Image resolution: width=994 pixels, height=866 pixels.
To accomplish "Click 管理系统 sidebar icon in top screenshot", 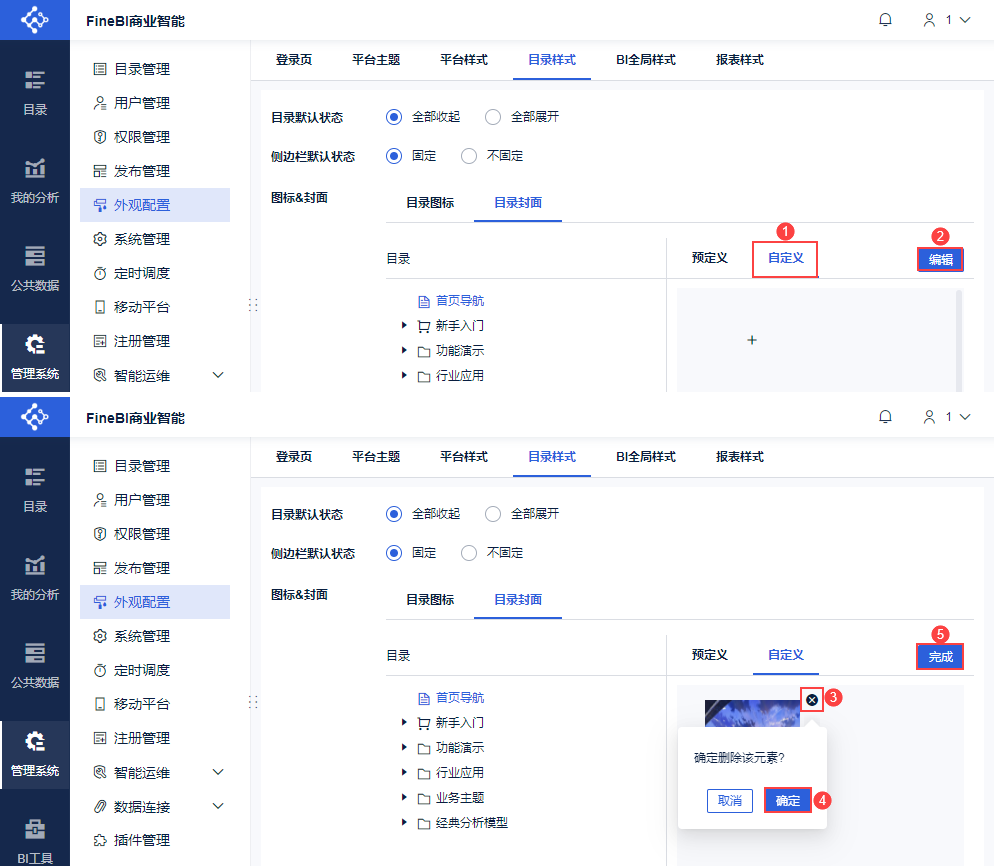I will (35, 358).
